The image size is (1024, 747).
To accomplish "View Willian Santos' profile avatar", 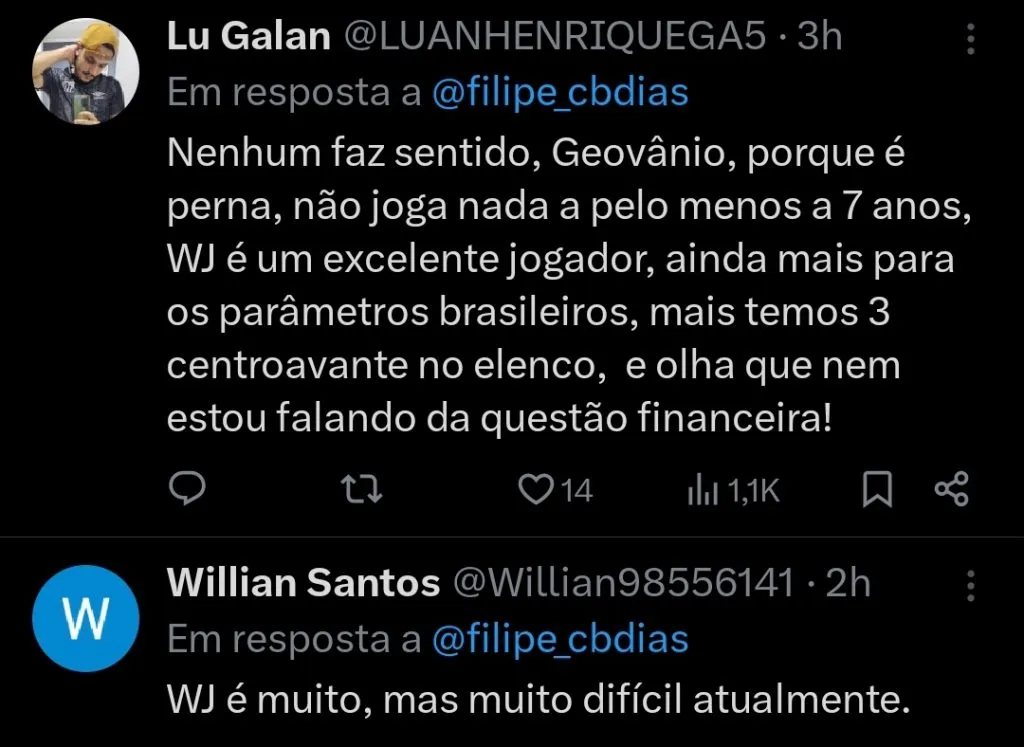I will pyautogui.click(x=85, y=618).
